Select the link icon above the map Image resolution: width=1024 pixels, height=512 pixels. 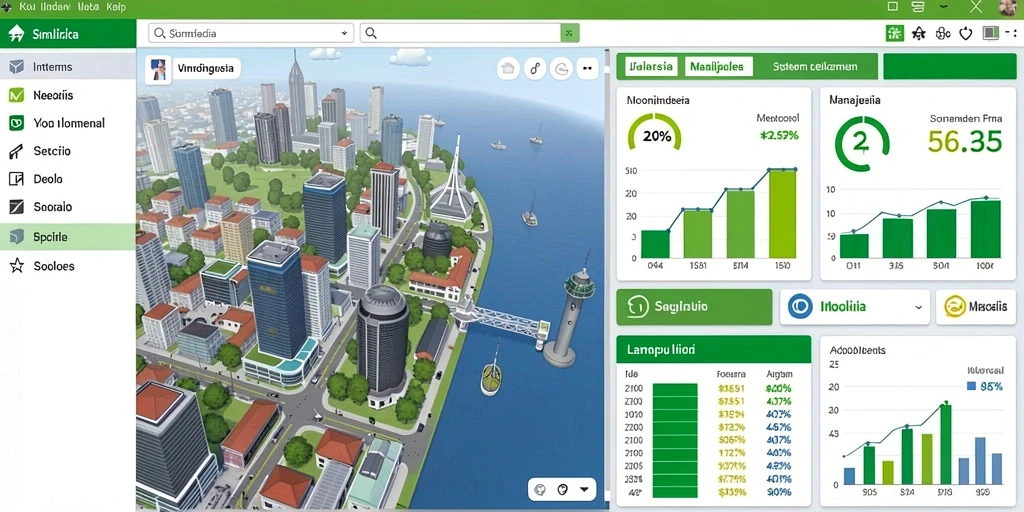[x=535, y=68]
